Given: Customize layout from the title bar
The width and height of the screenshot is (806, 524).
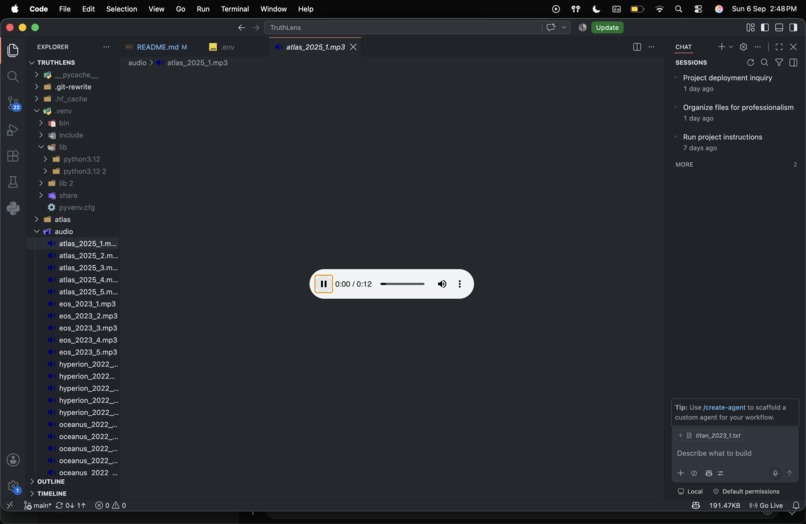Looking at the screenshot, I should pos(750,27).
